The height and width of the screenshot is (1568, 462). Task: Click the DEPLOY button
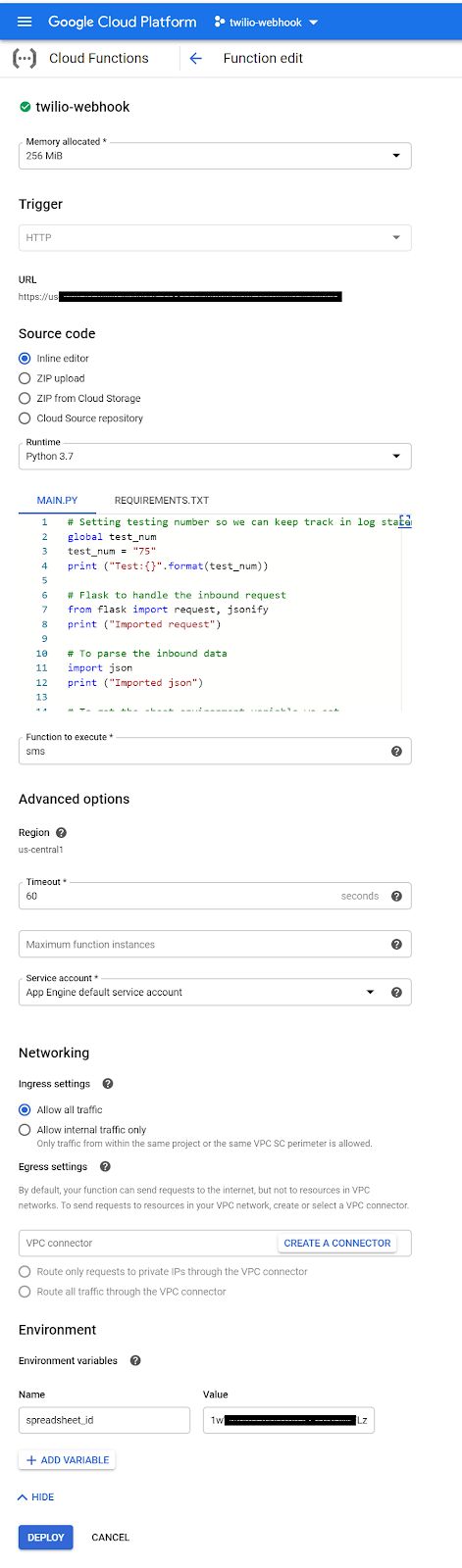coord(45,1537)
